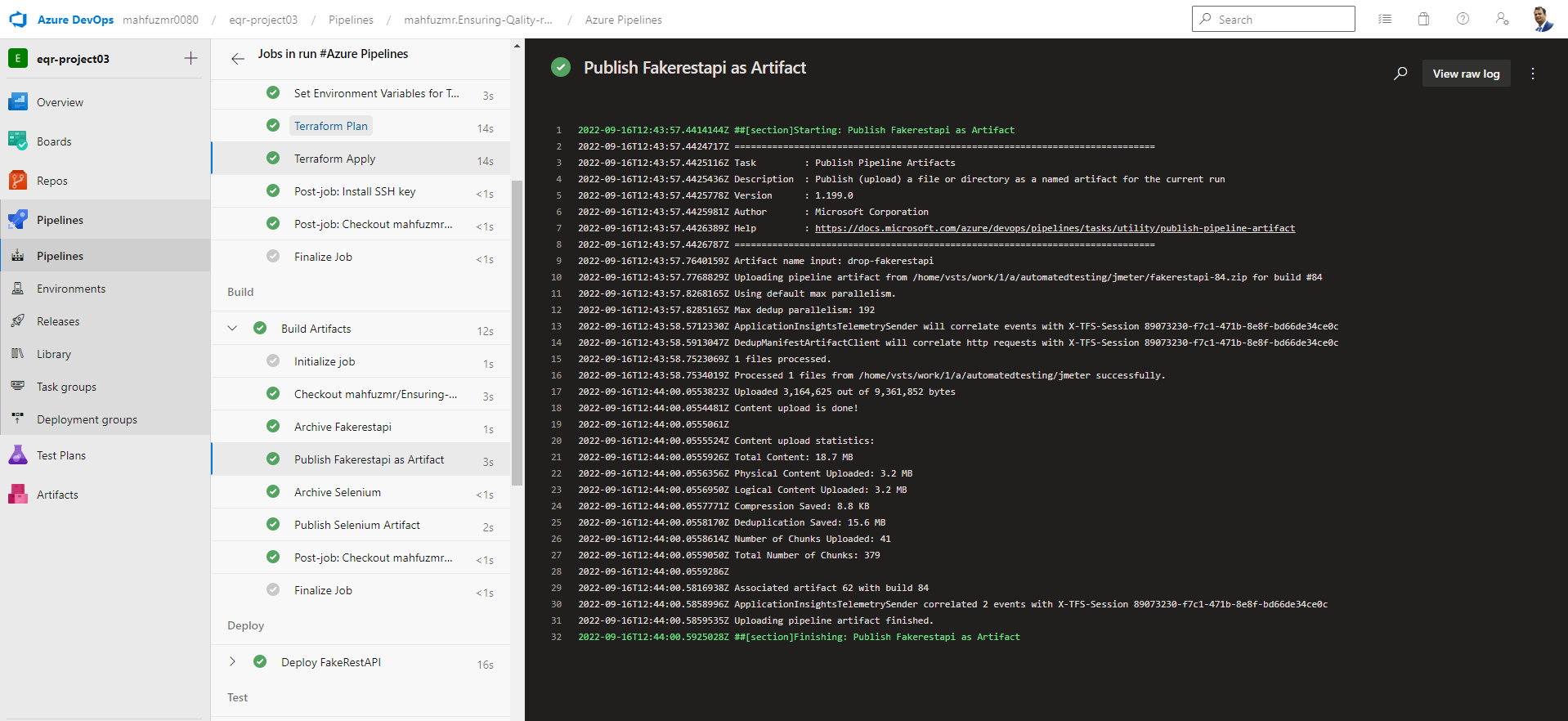Screen dimensions: 1568x721
Task: Click the find-in-log magnifier icon
Action: 1400,74
